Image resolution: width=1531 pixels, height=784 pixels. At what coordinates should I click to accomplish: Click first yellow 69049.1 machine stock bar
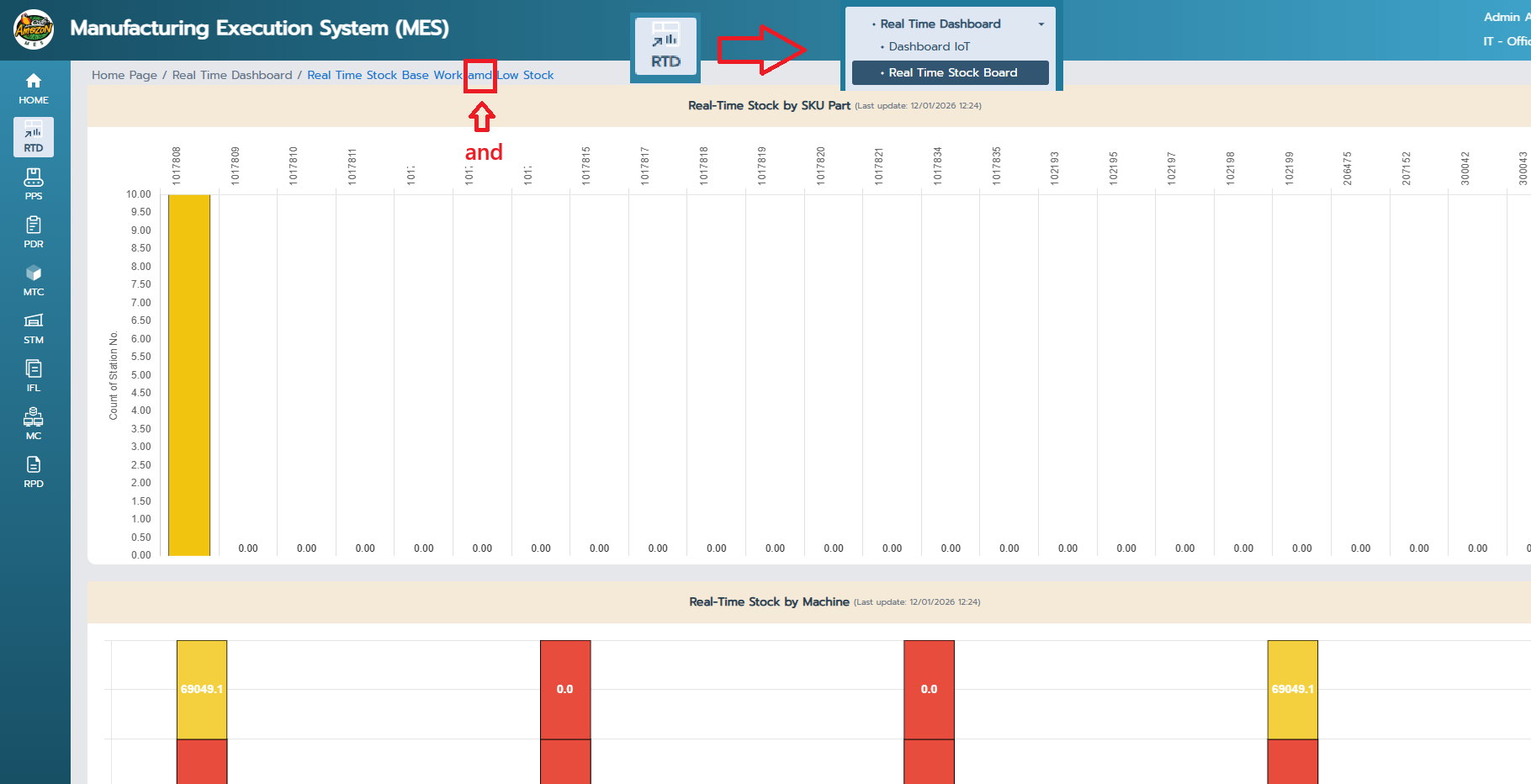[202, 689]
